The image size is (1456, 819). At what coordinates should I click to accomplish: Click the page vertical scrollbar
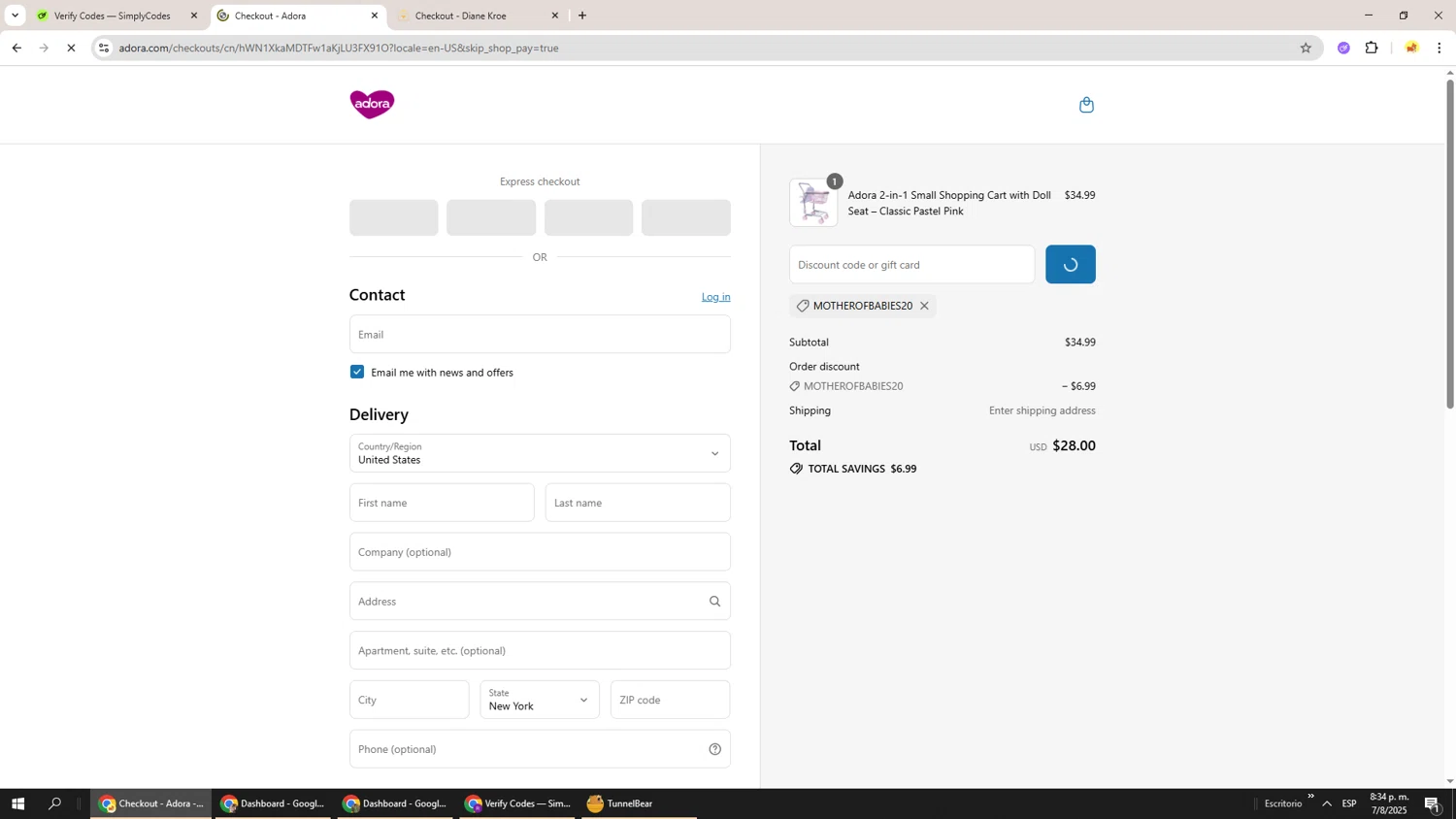click(1450, 243)
